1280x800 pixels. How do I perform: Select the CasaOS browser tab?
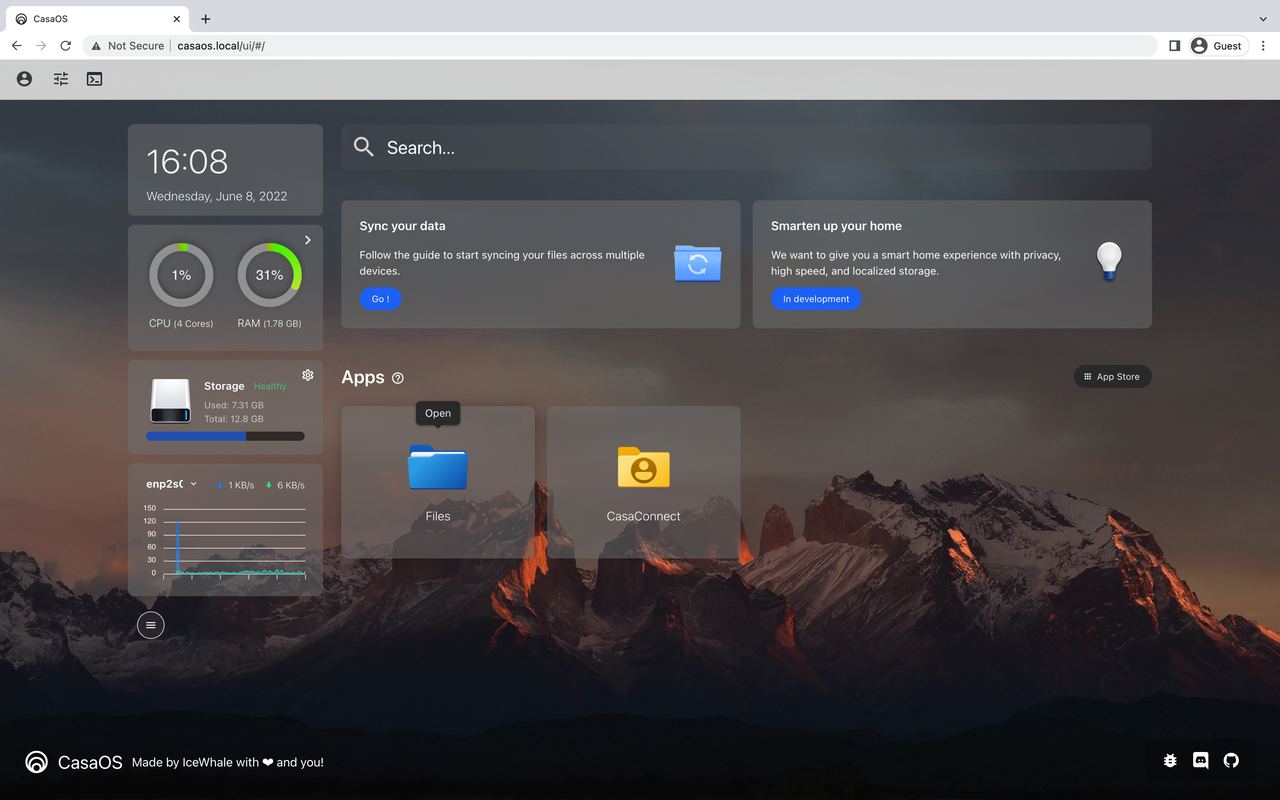pyautogui.click(x=95, y=19)
